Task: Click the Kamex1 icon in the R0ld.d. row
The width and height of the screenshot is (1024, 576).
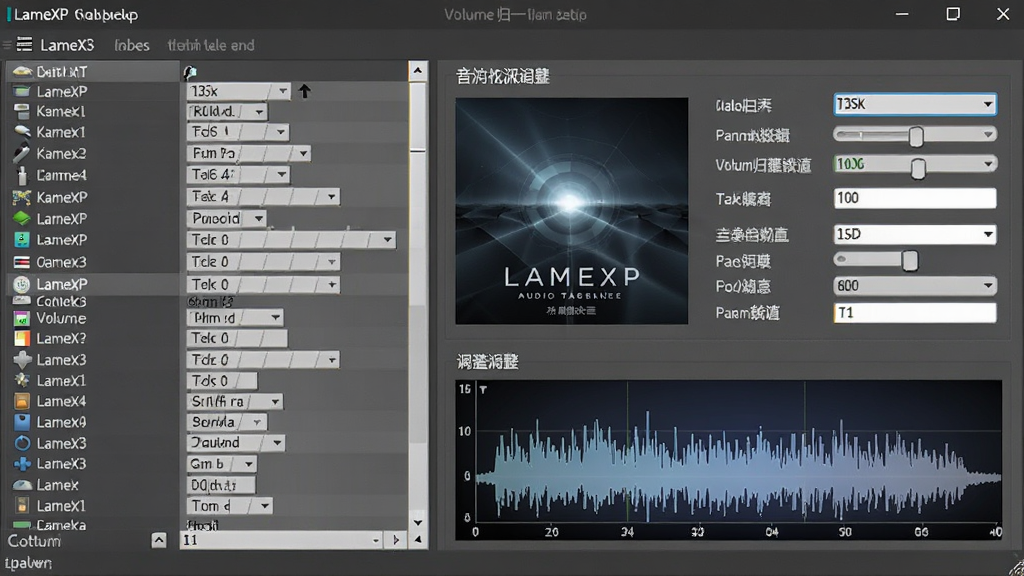Action: click(22, 112)
